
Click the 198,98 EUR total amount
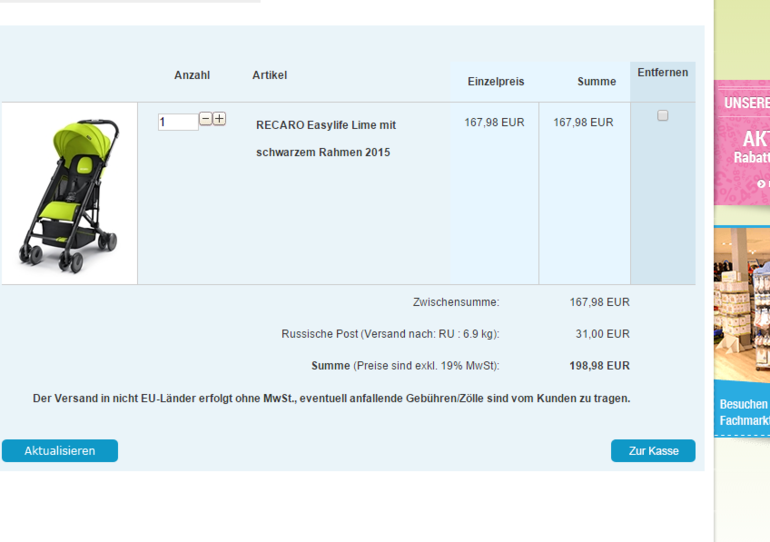point(599,366)
